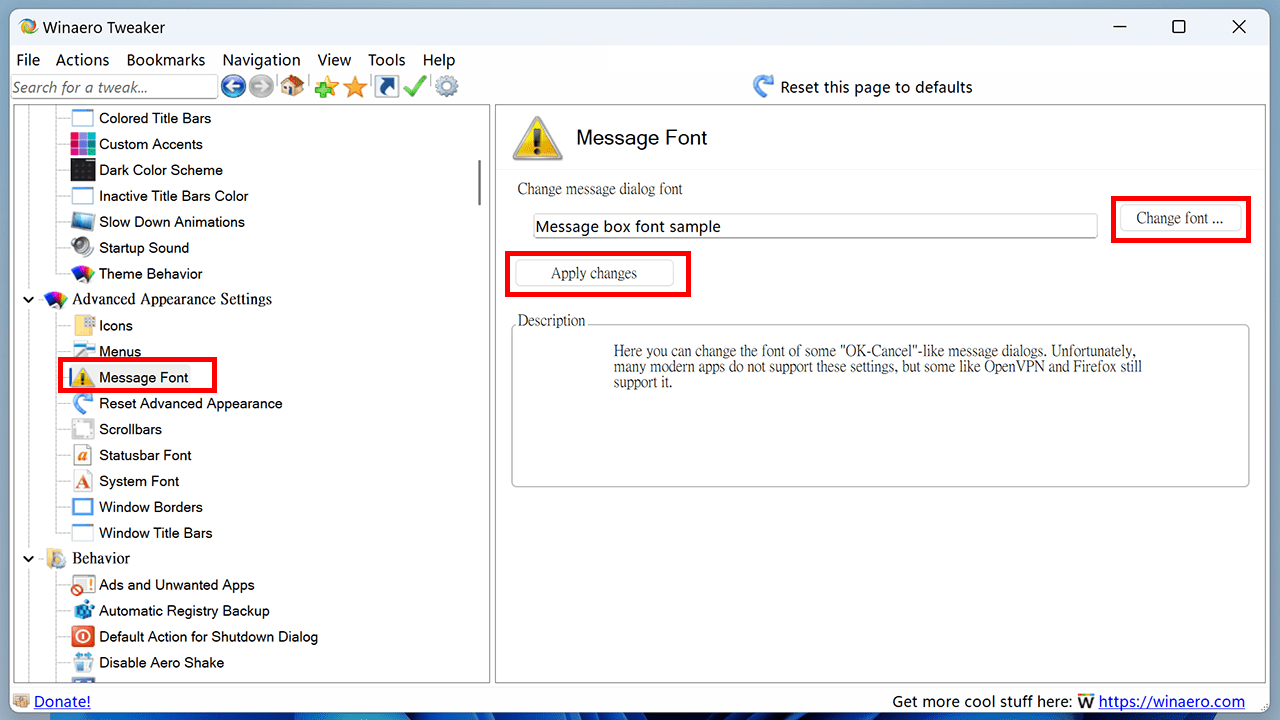
Task: Click the Change font button
Action: [x=1180, y=218]
